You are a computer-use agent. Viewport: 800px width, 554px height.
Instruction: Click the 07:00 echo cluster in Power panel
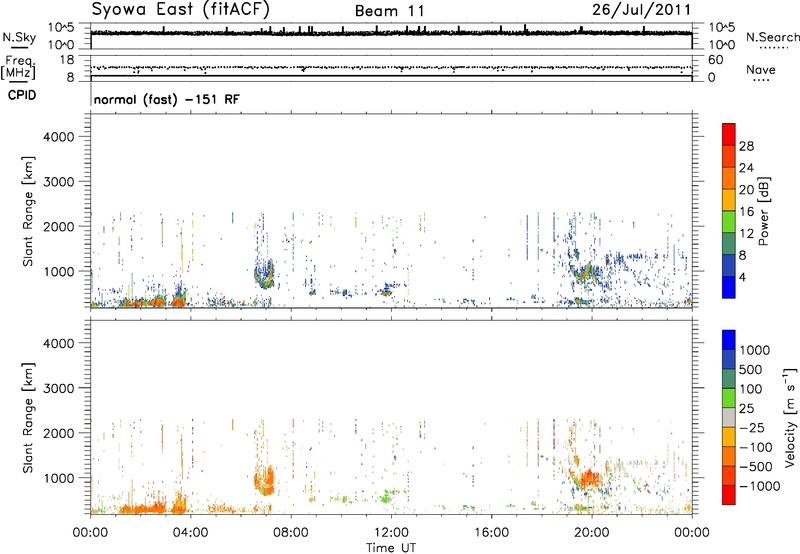tap(264, 274)
